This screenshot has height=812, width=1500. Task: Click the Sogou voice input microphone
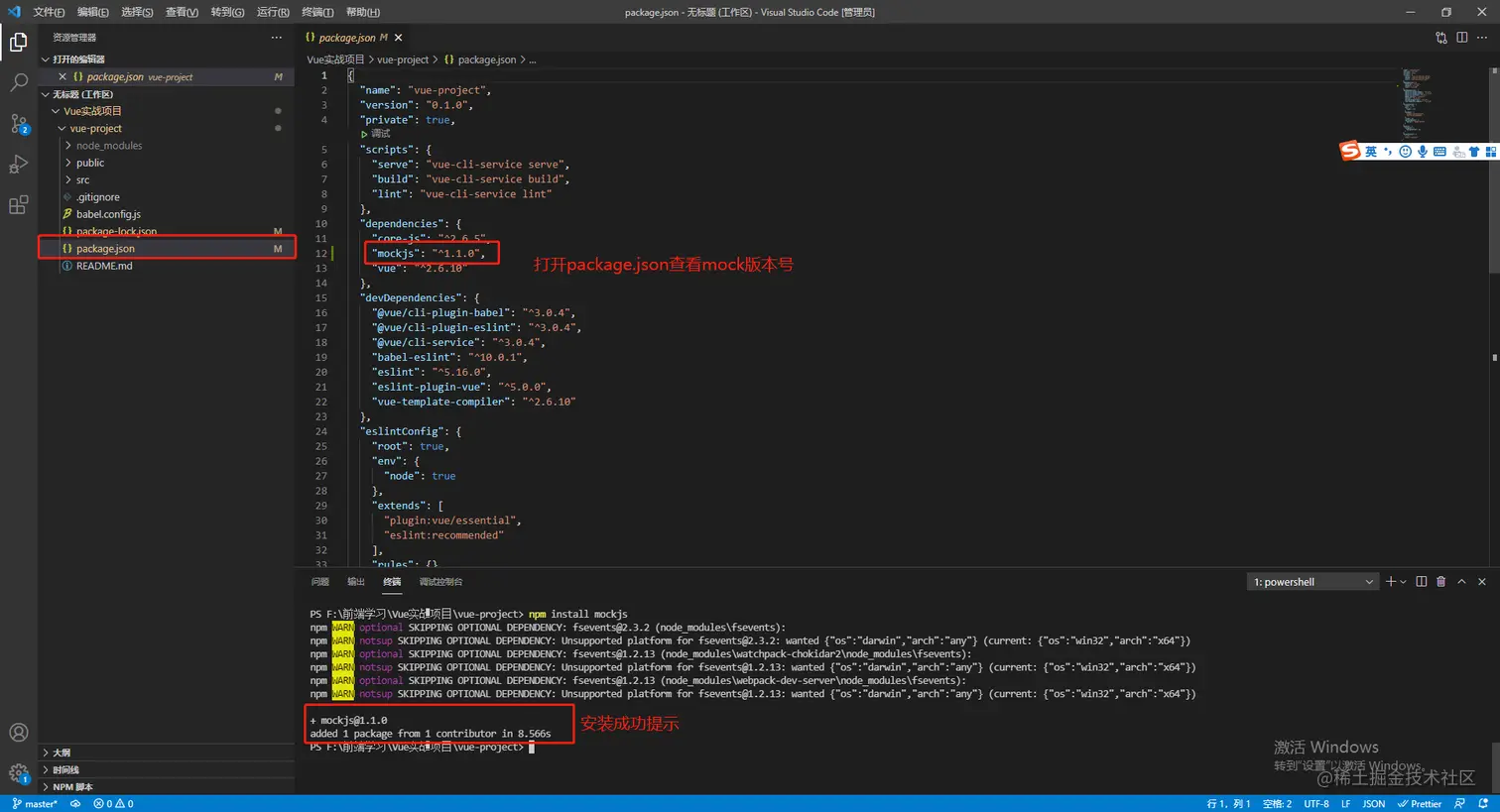coord(1423,152)
